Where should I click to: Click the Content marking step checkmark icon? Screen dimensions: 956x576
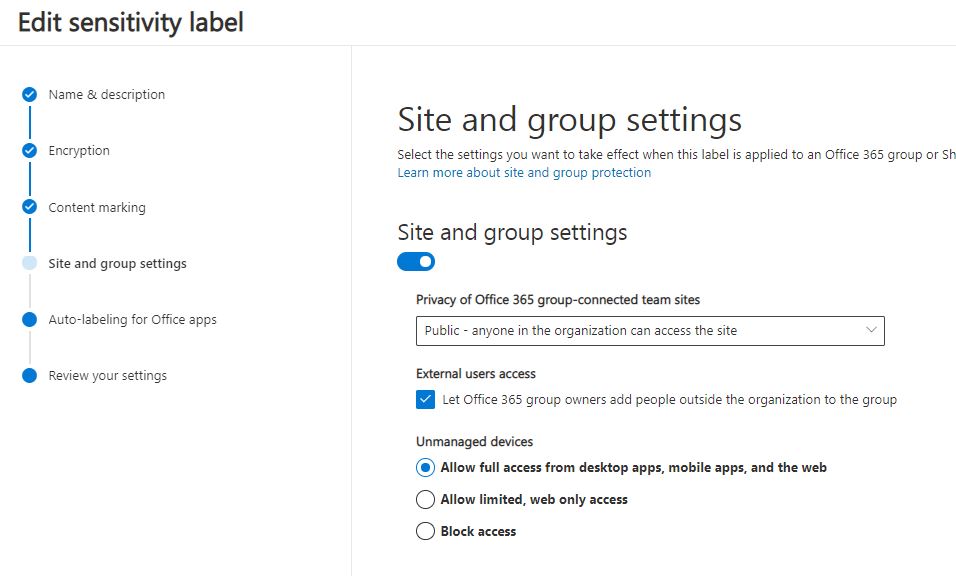pos(30,208)
